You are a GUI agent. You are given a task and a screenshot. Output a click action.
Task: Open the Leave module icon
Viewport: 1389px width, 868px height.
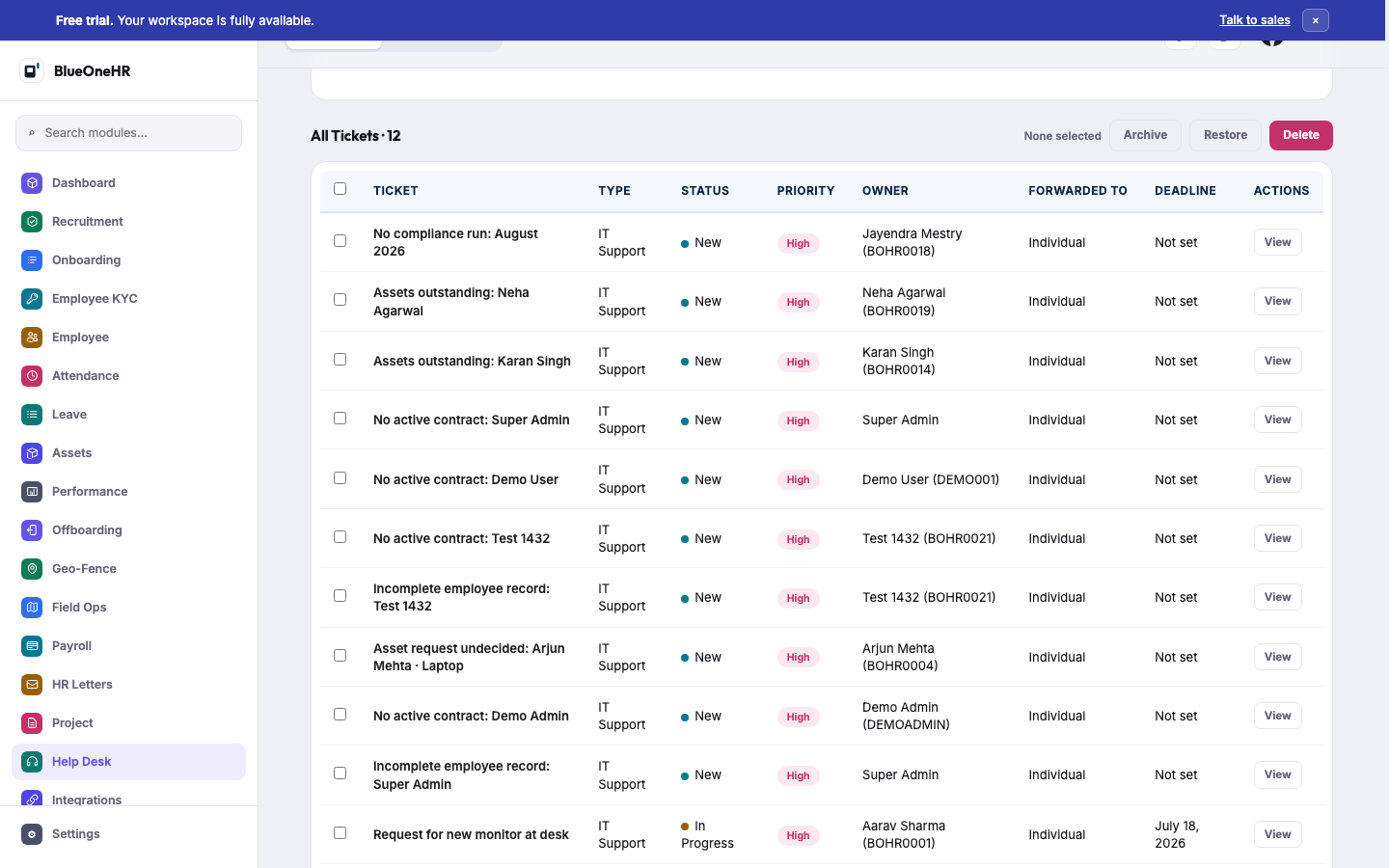click(32, 415)
